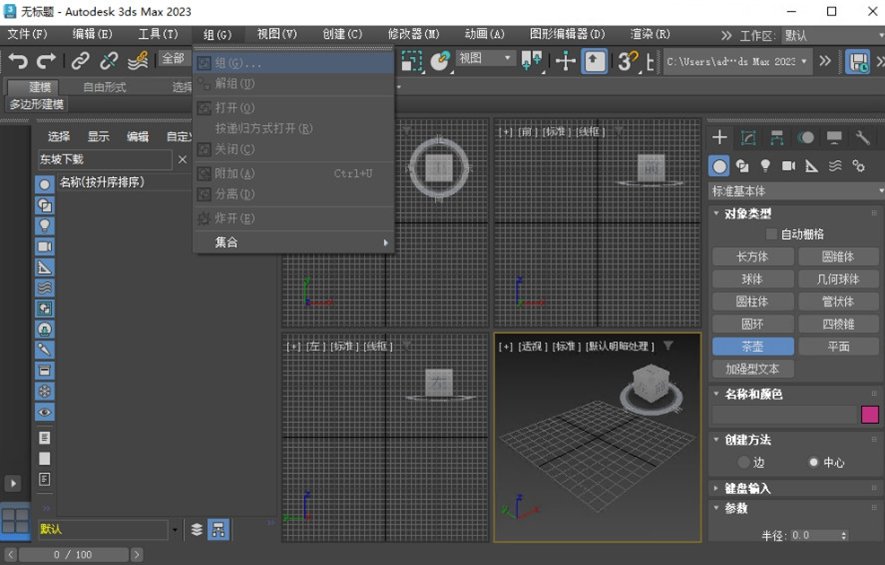The image size is (885, 565).
Task: Toggle the eye visibility filter in scene explorer
Action: point(45,412)
